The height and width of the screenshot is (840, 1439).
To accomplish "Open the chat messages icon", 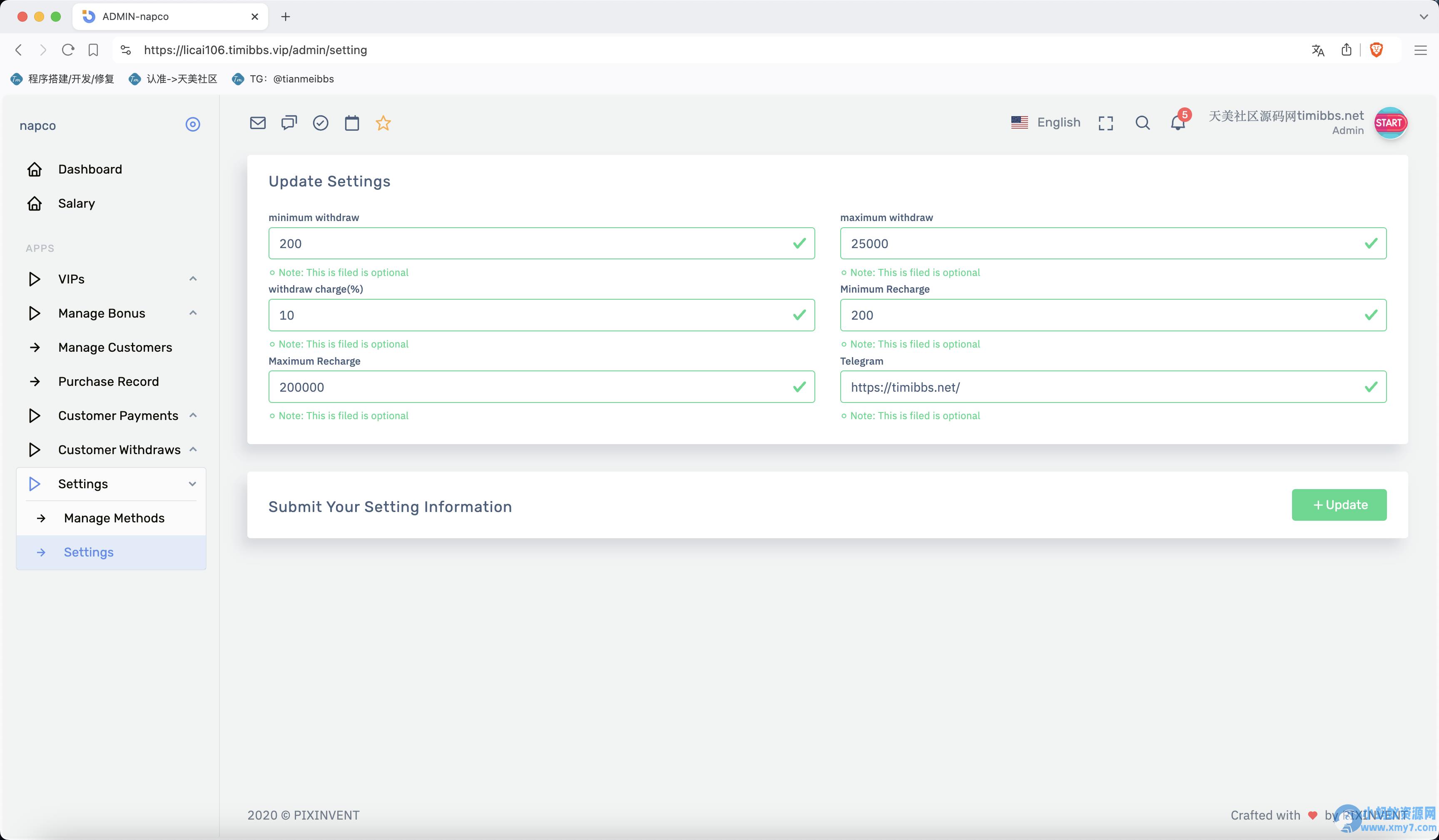I will [x=289, y=123].
